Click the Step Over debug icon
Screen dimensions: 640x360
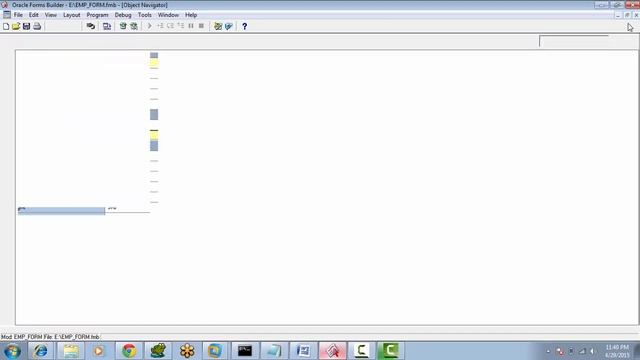(x=170, y=26)
